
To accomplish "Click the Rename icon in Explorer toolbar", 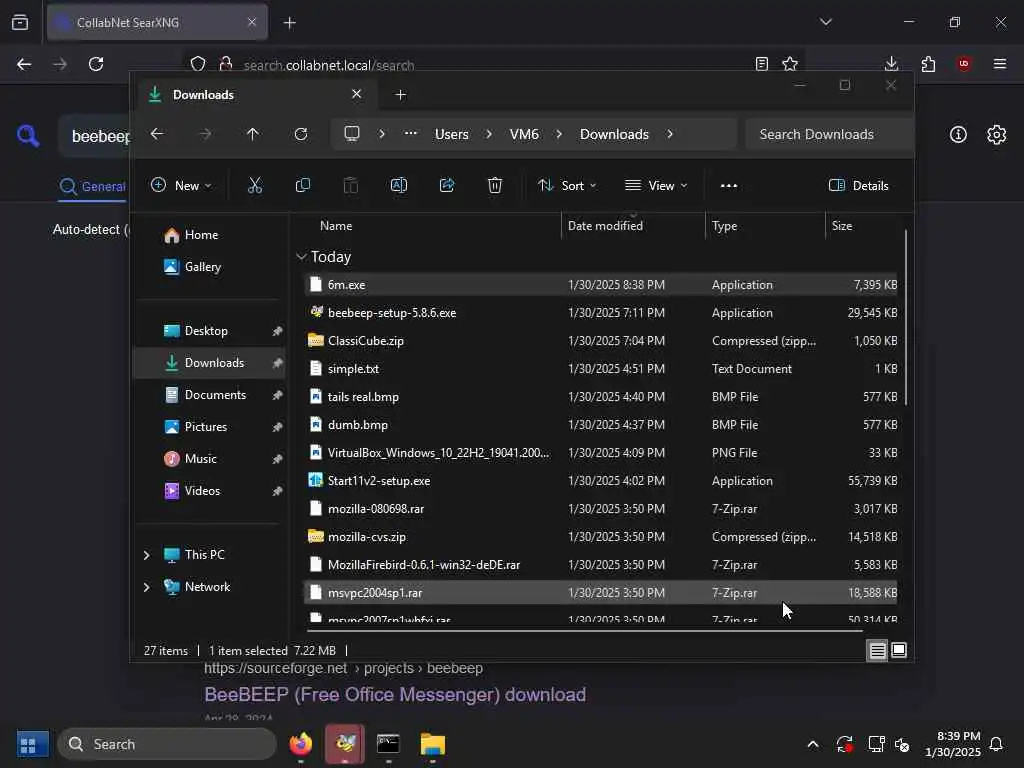I will point(398,185).
